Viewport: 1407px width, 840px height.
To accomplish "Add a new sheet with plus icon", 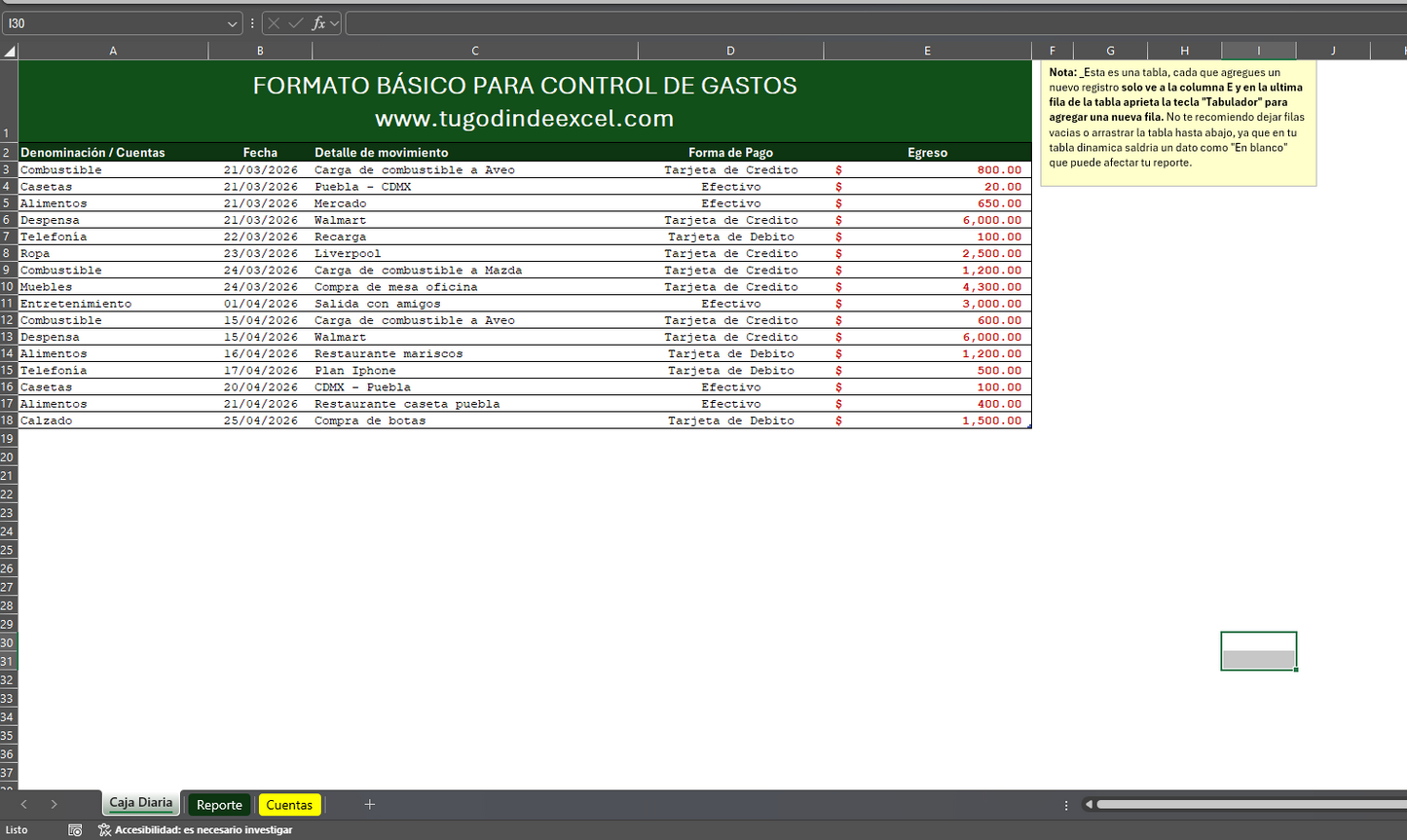I will (370, 804).
